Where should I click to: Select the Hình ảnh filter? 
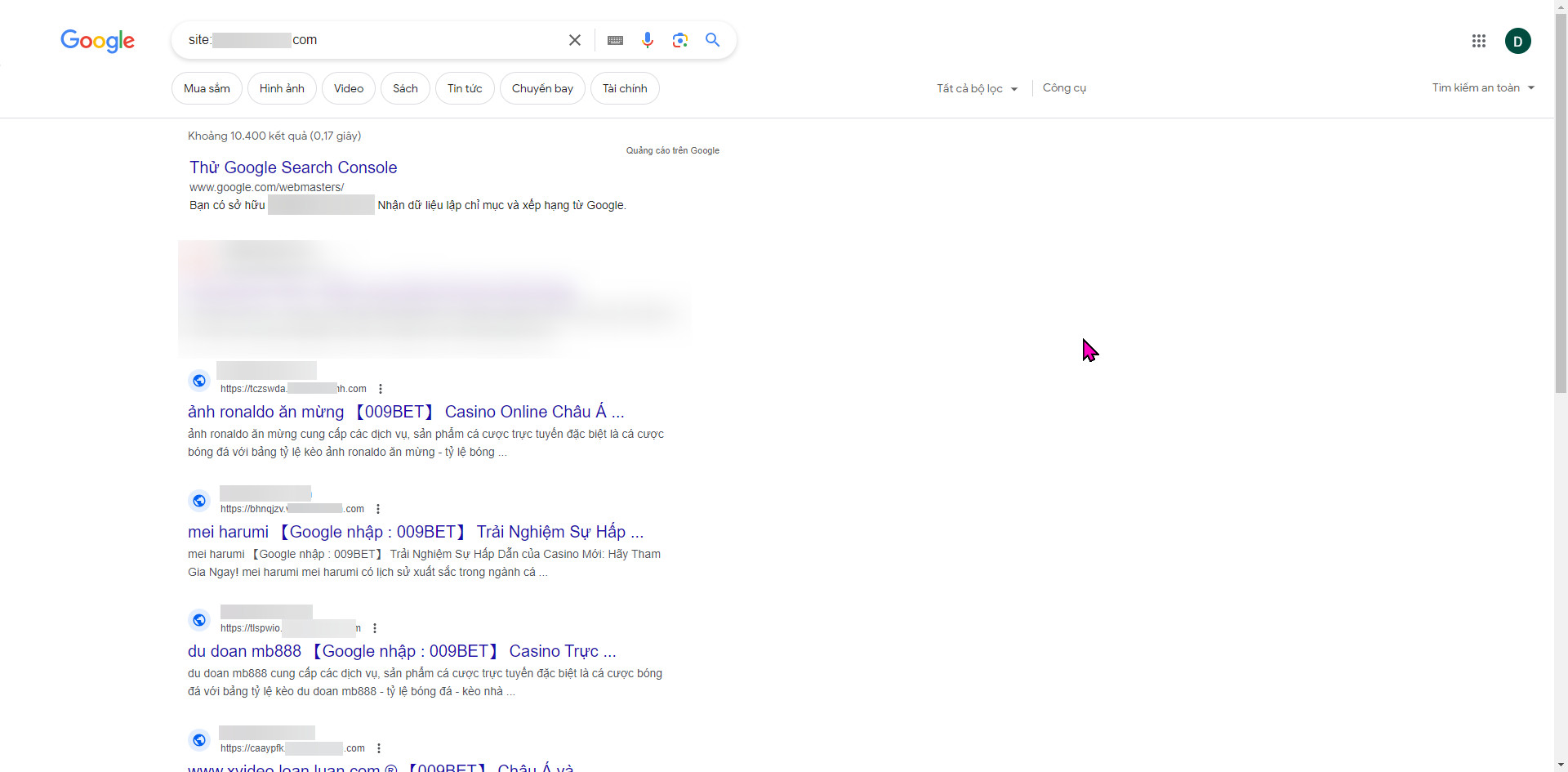282,88
